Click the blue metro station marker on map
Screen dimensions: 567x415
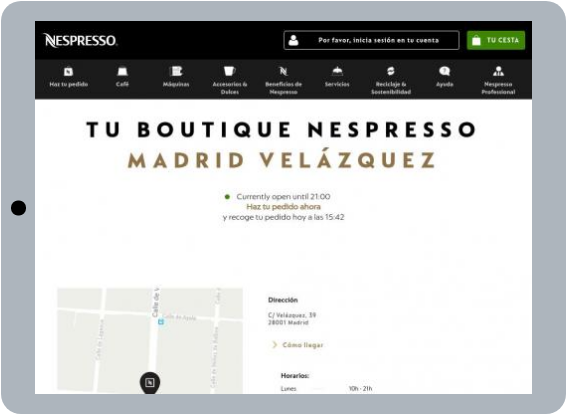[161, 321]
